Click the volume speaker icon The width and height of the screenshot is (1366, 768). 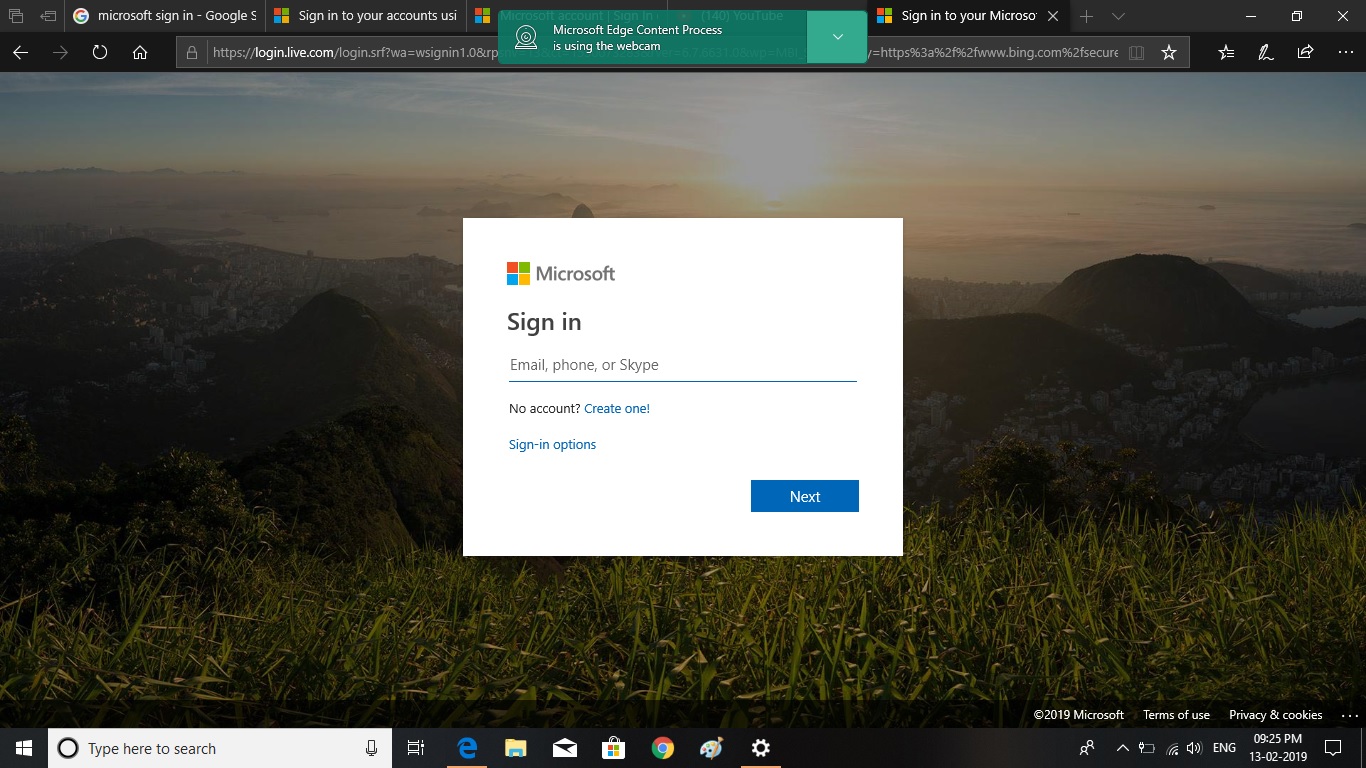tap(1194, 748)
